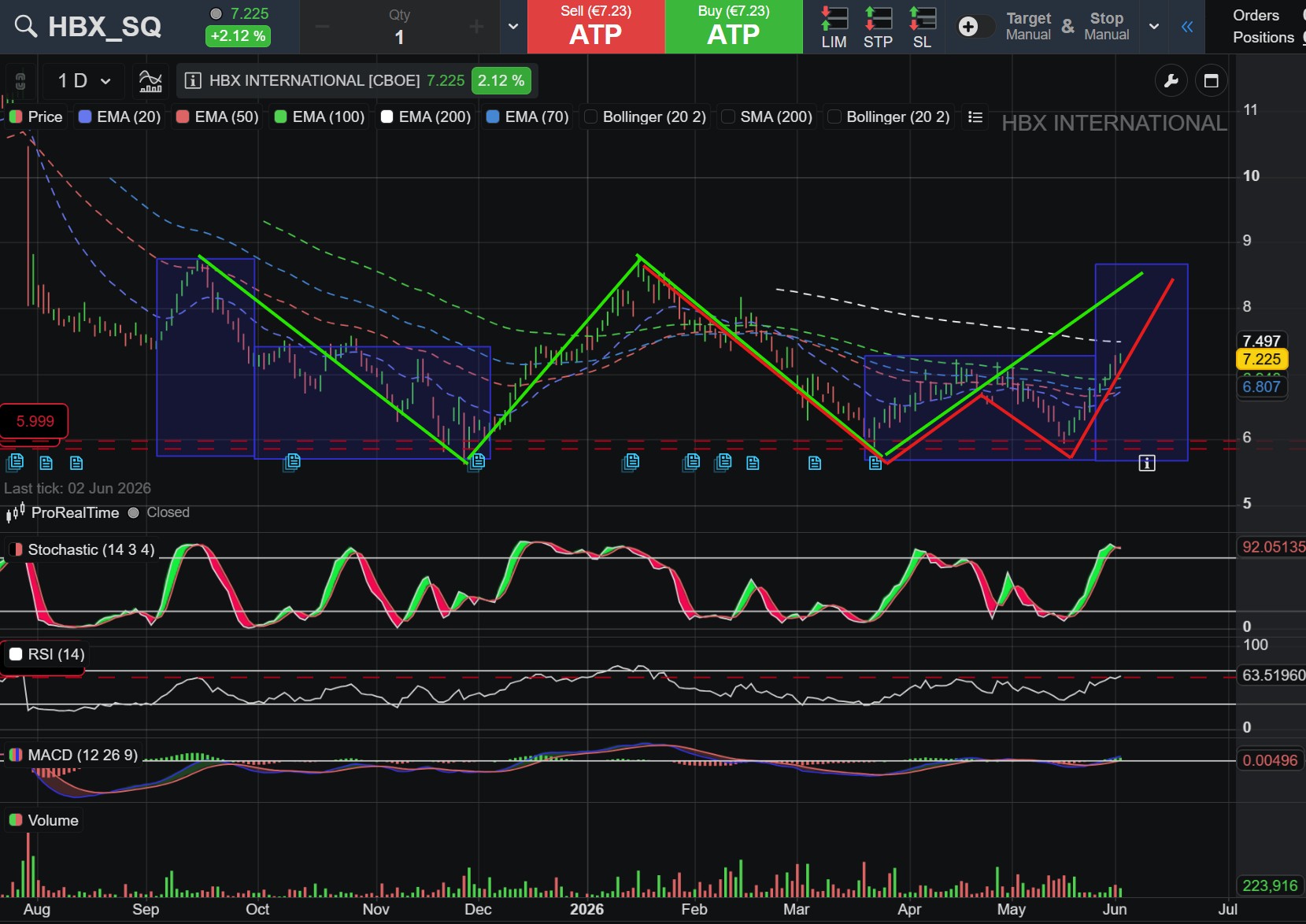Open the chart settings wrench icon
This screenshot has height=924, width=1306.
click(x=1171, y=81)
